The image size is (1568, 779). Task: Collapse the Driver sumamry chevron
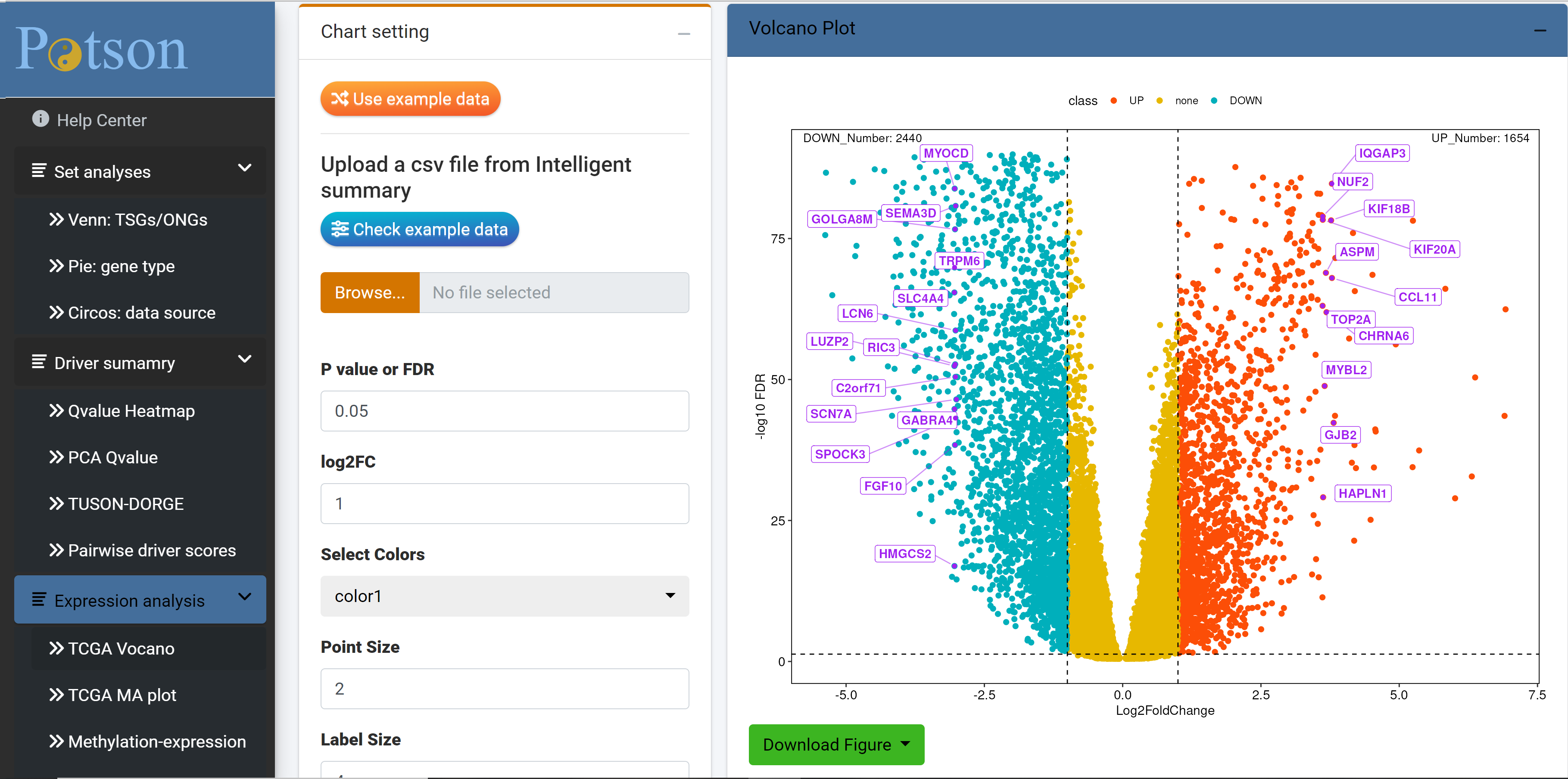click(x=245, y=360)
